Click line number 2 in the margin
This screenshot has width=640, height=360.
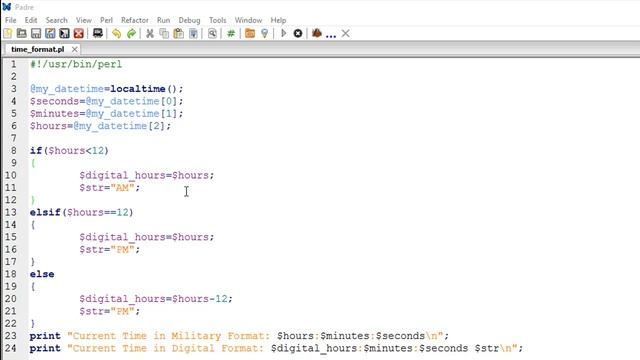14,76
